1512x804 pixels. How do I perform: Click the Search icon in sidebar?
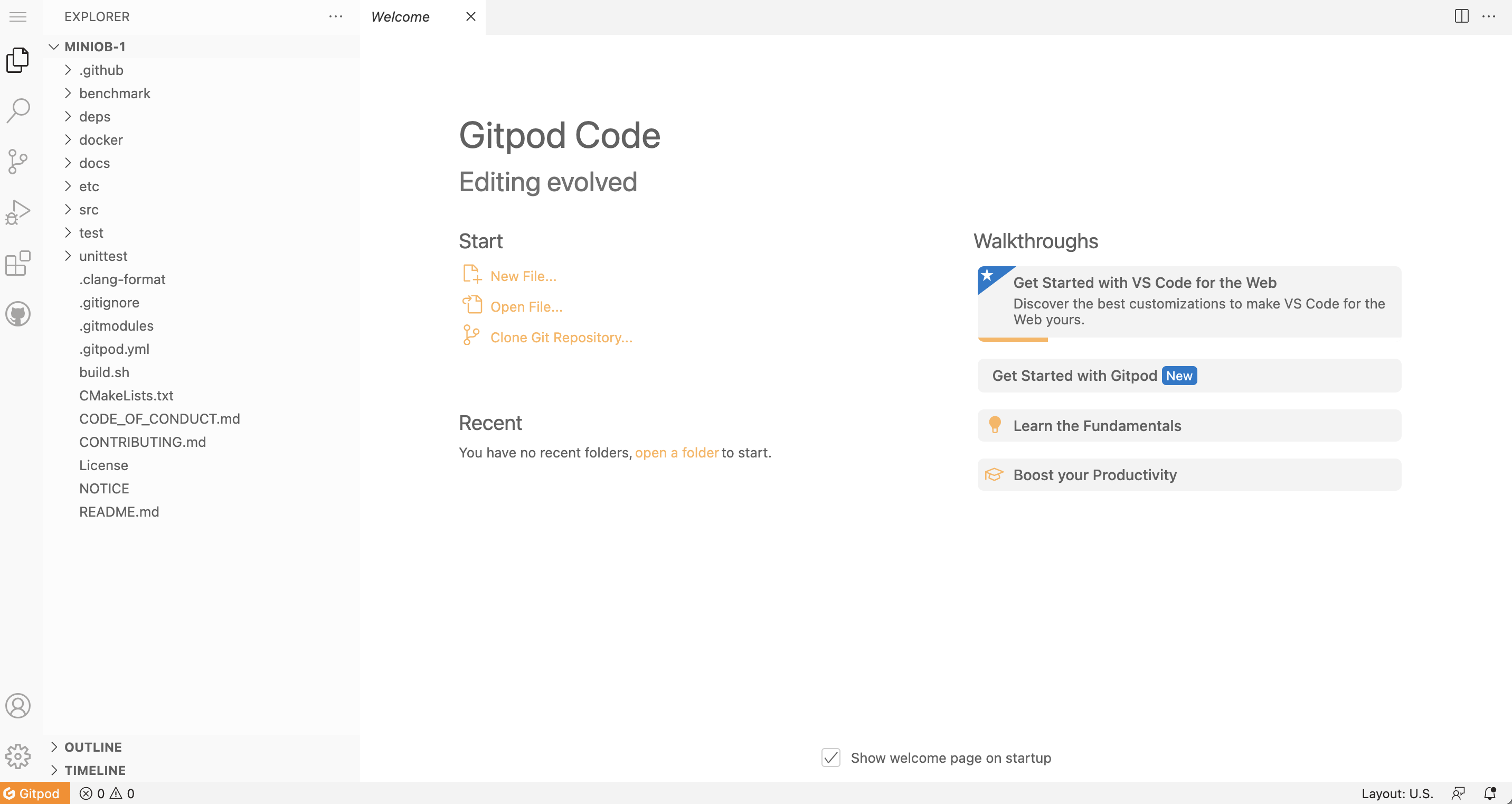point(18,110)
